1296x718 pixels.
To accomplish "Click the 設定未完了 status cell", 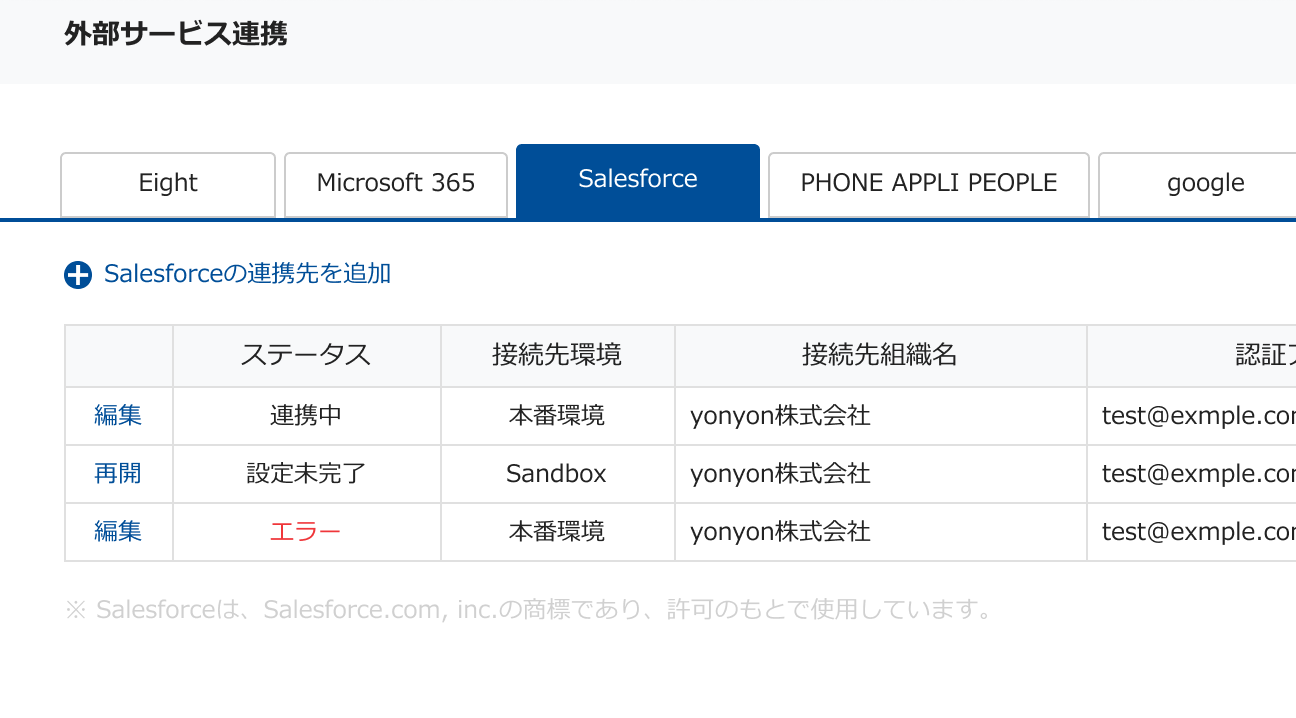I will (x=307, y=474).
